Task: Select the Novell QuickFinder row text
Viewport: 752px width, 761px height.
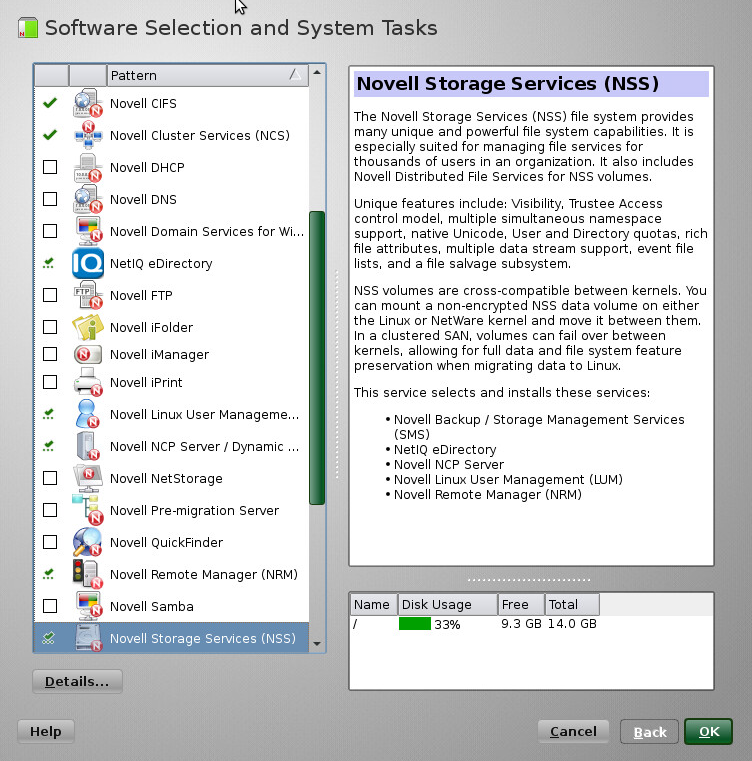Action: coord(167,542)
